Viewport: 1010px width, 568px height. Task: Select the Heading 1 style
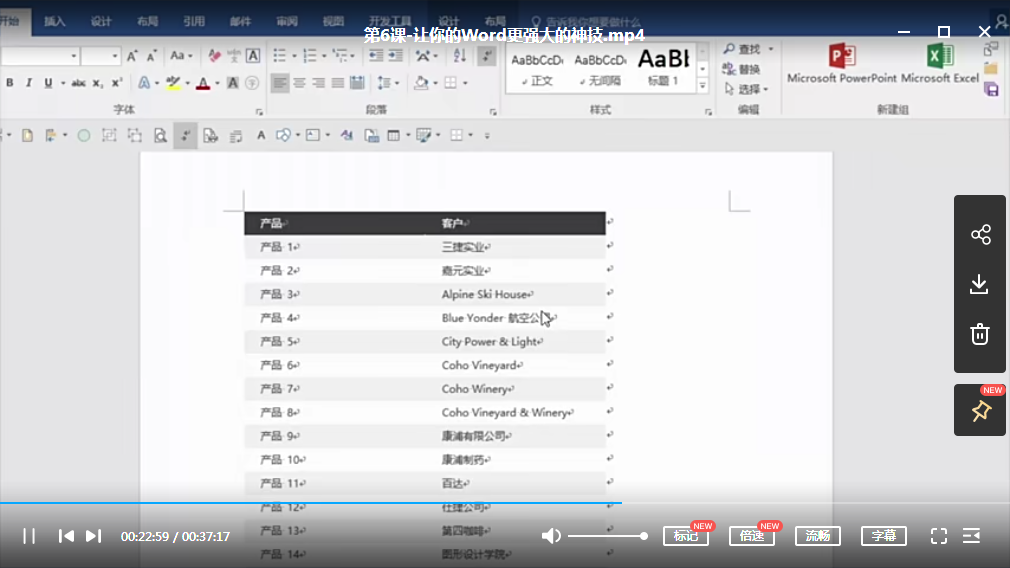pos(663,70)
